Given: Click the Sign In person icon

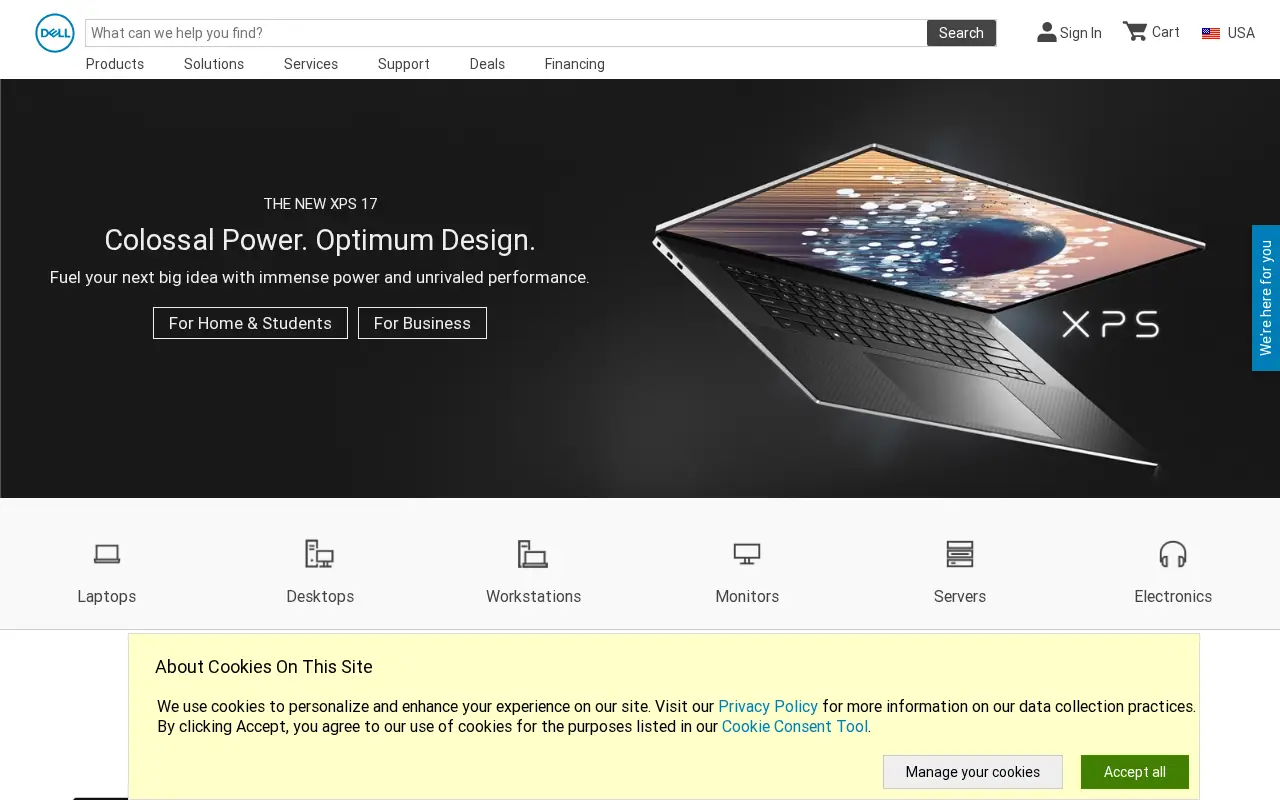Looking at the screenshot, I should (1046, 32).
